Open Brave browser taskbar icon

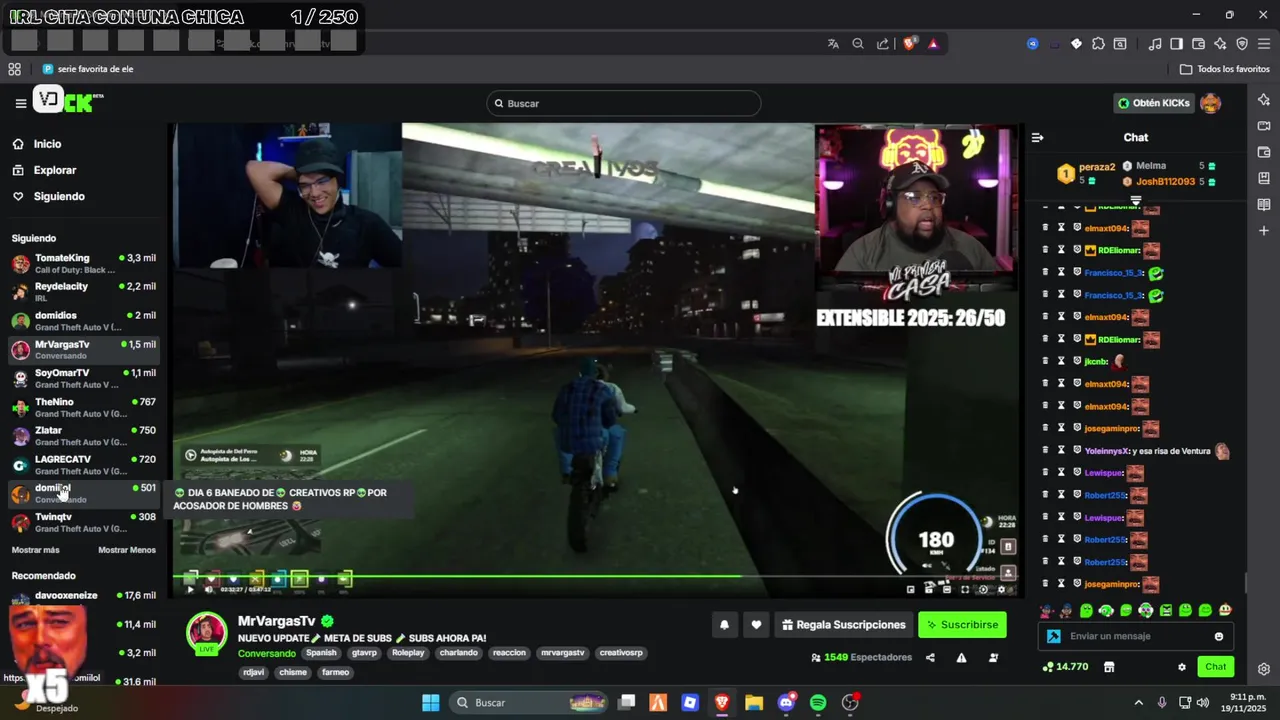721,703
